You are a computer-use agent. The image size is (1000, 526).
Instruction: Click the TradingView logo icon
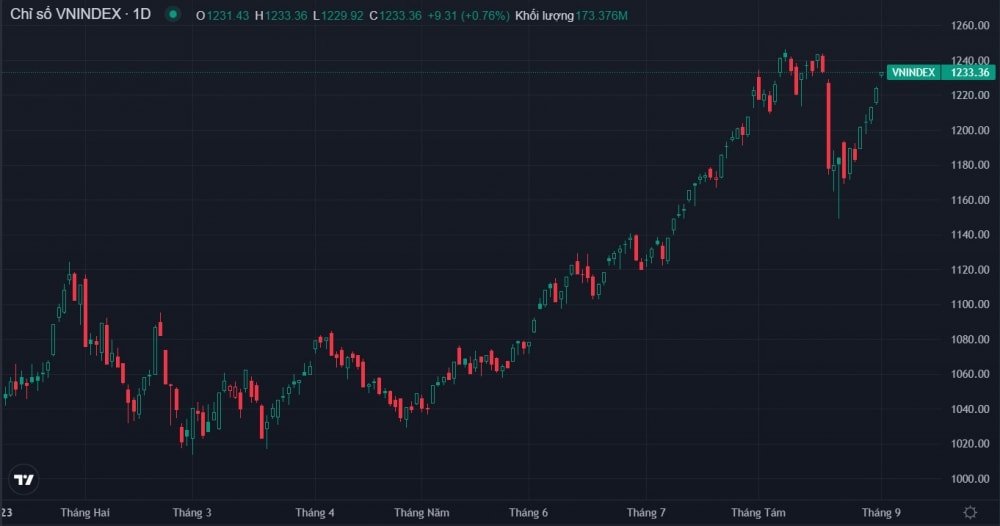click(24, 479)
